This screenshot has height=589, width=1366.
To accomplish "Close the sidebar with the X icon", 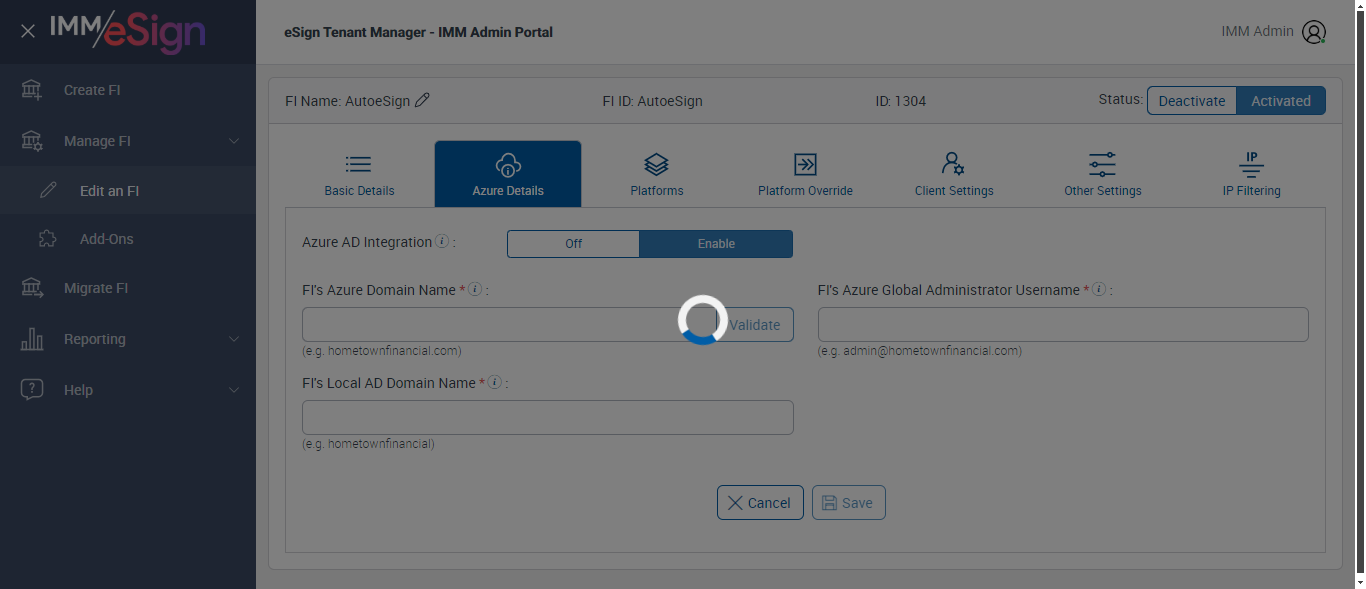I will [28, 31].
